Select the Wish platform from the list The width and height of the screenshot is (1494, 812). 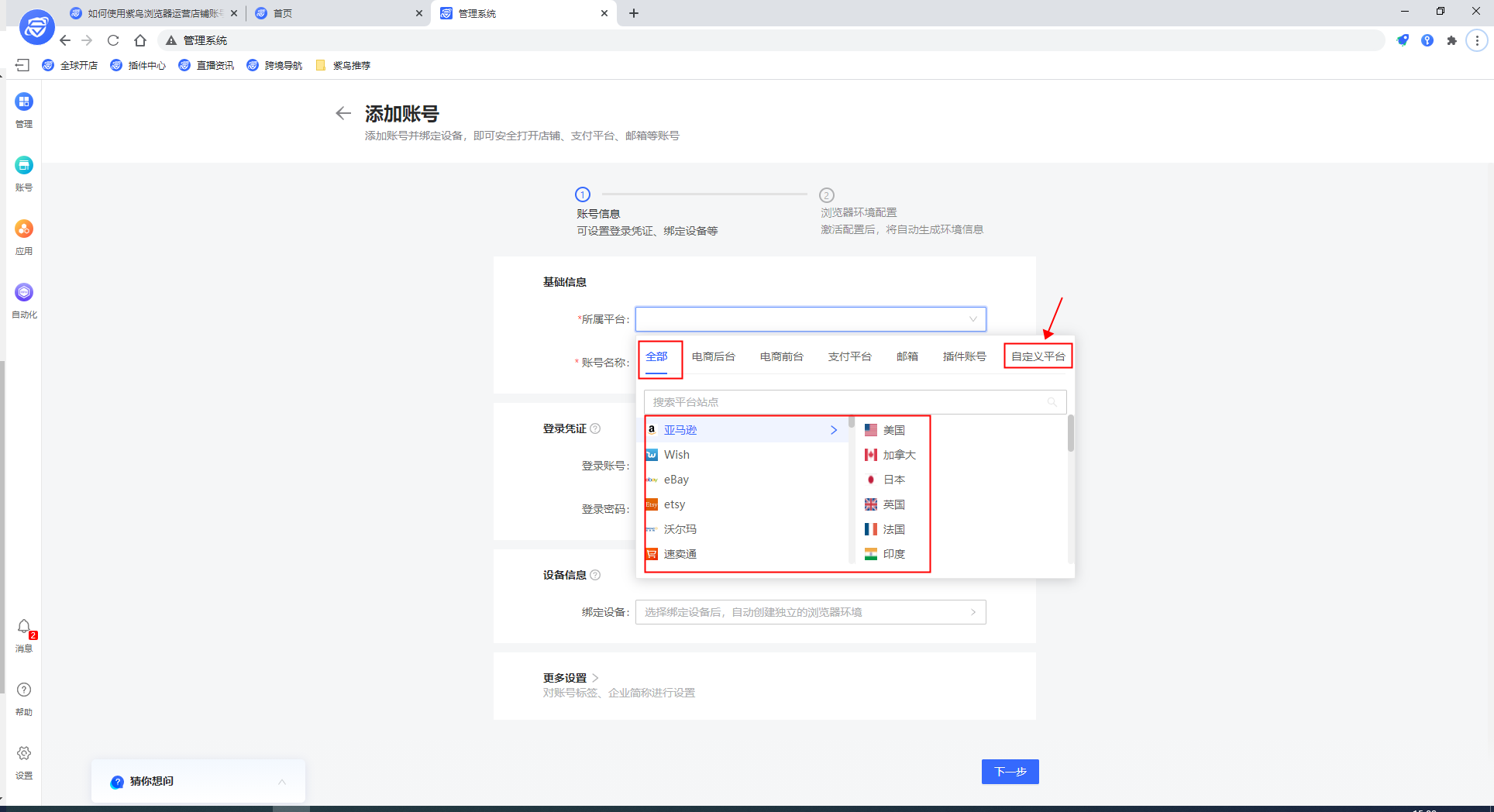676,455
